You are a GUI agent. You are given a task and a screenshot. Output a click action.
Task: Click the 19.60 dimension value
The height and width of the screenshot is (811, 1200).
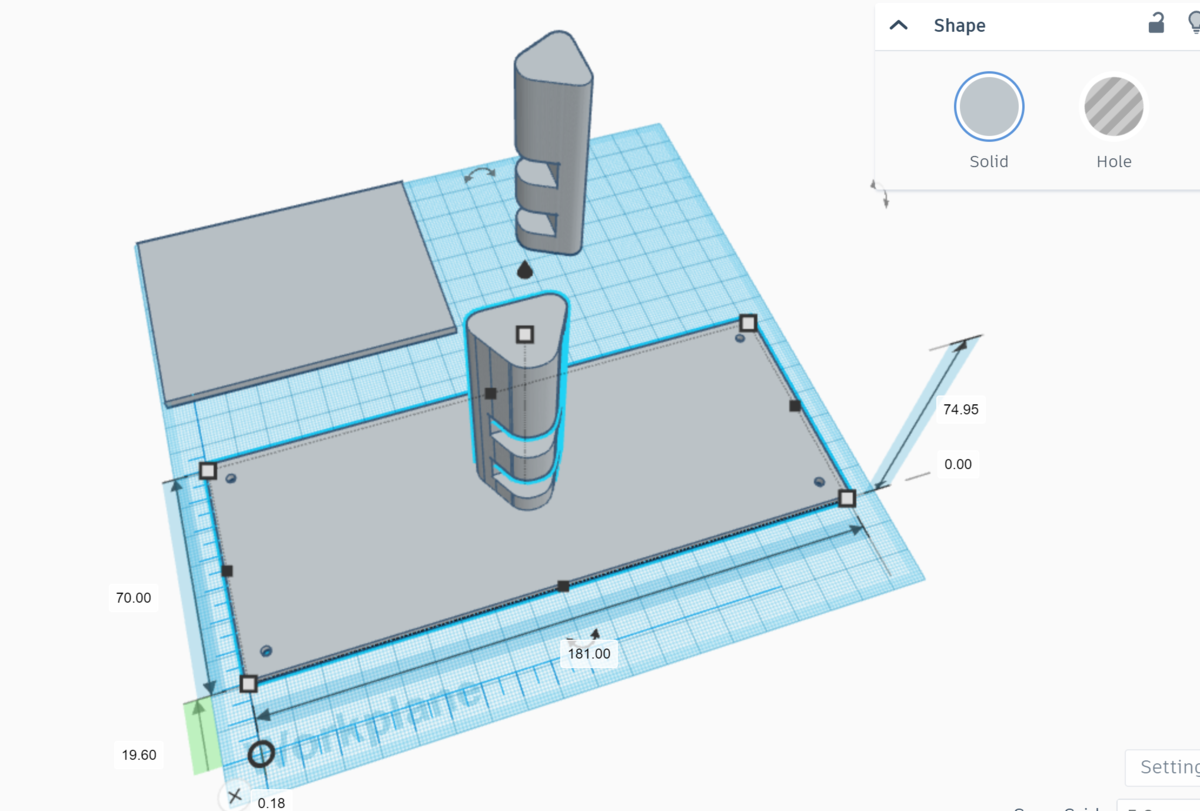click(138, 755)
